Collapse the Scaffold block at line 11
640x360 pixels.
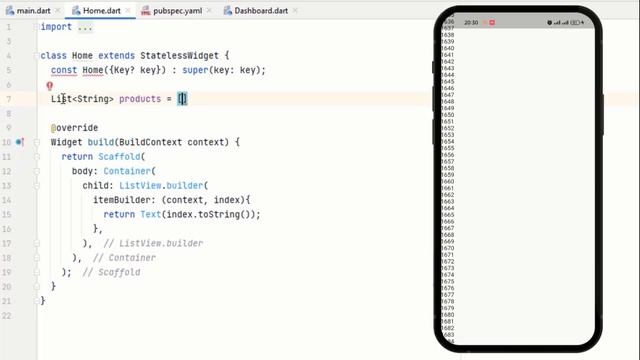[x=36, y=157]
